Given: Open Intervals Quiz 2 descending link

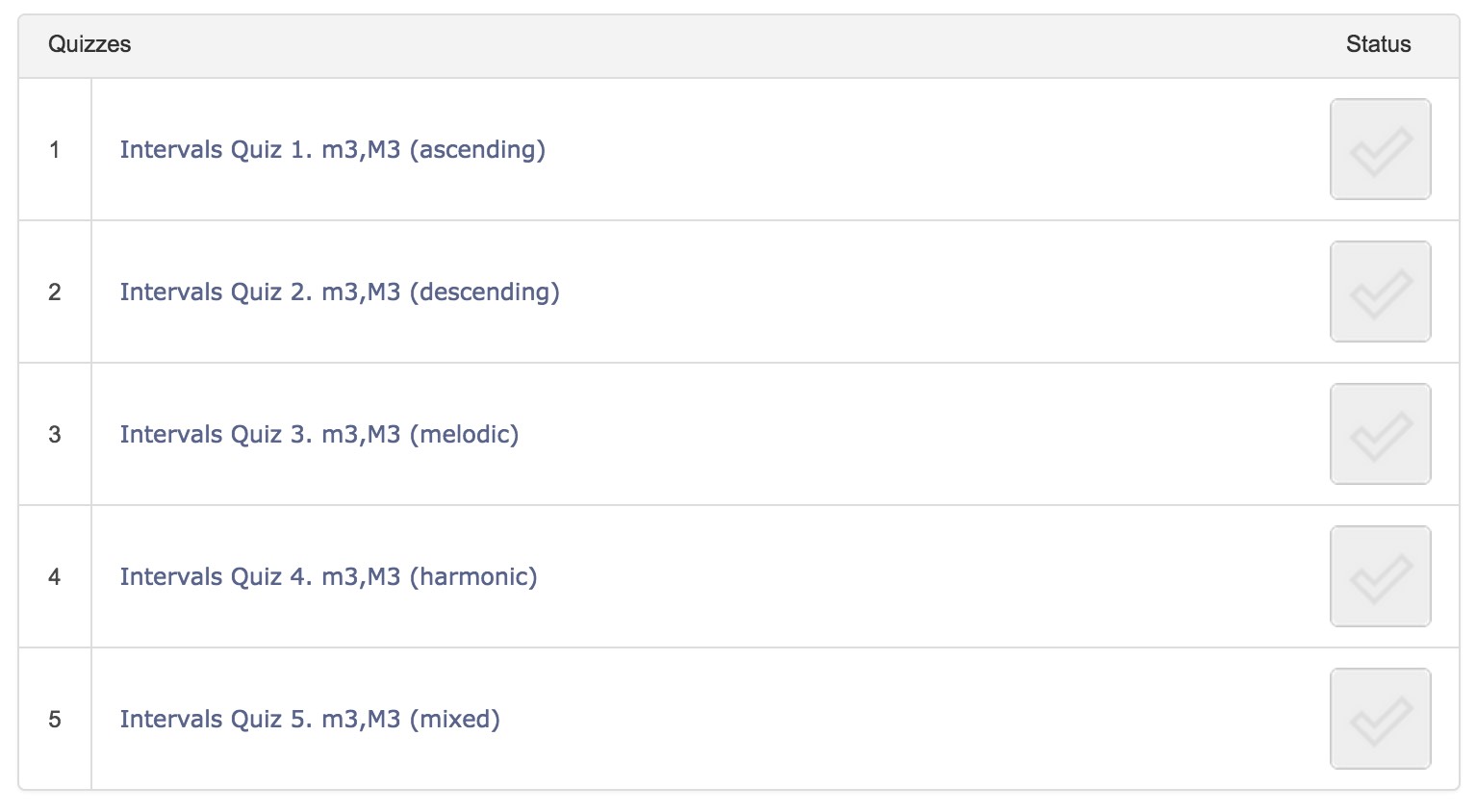Looking at the screenshot, I should tap(340, 292).
